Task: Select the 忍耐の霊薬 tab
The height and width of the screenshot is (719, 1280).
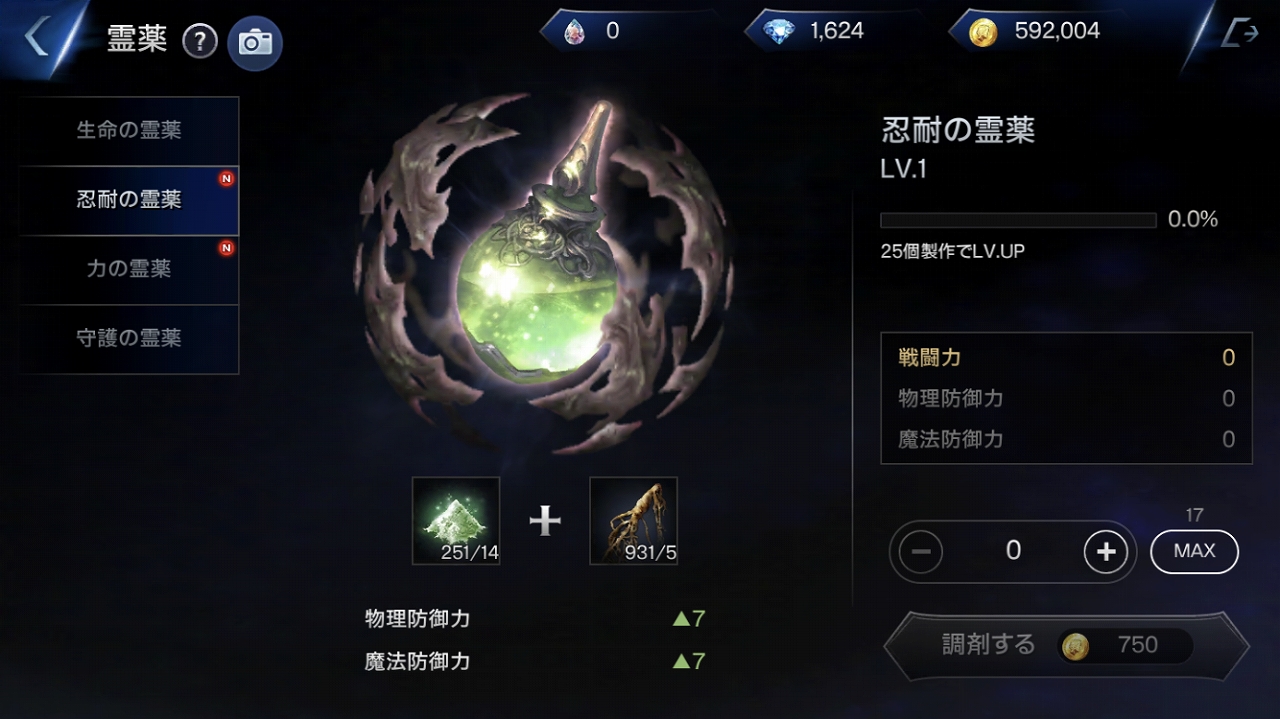Action: (129, 200)
